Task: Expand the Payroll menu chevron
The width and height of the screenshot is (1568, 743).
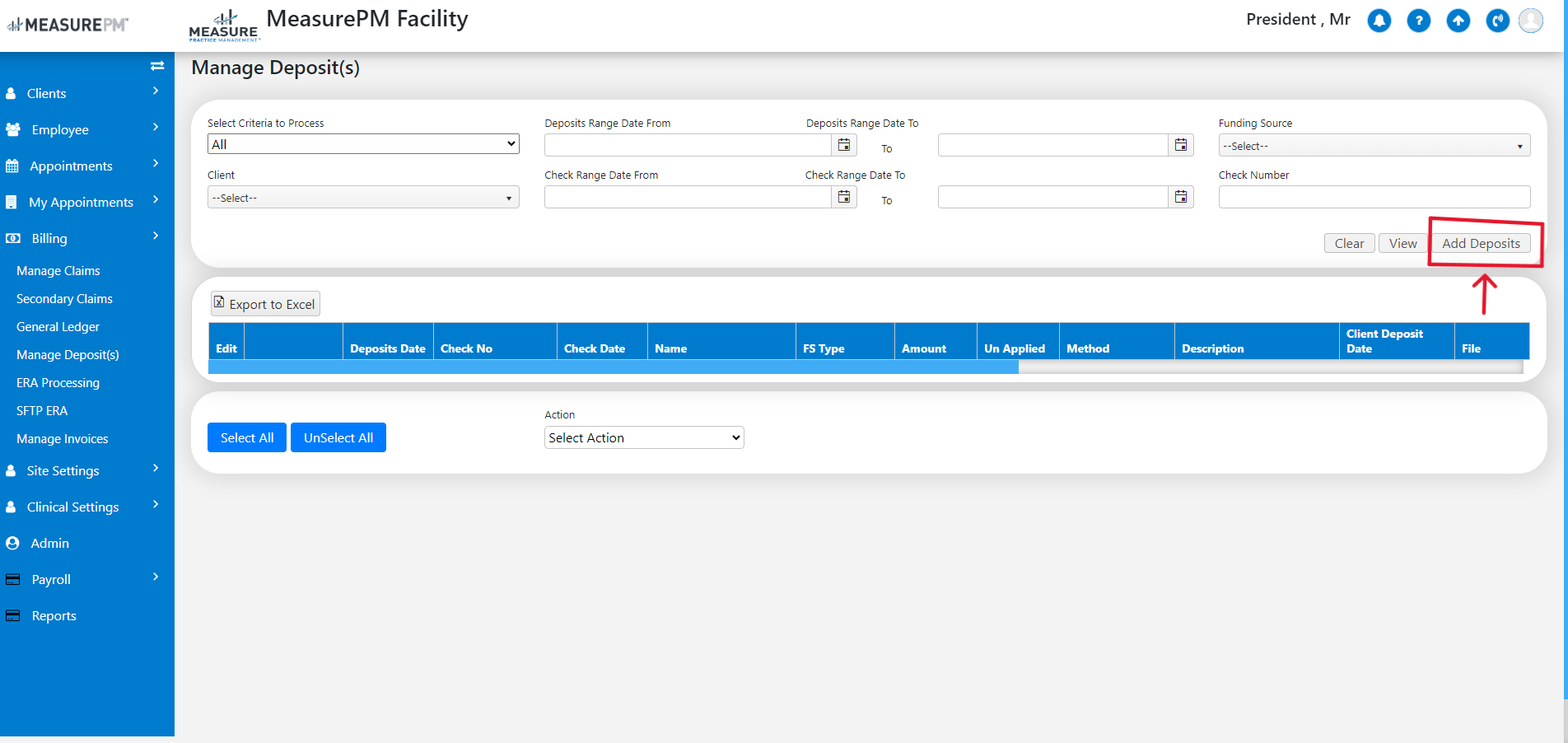Action: (156, 577)
